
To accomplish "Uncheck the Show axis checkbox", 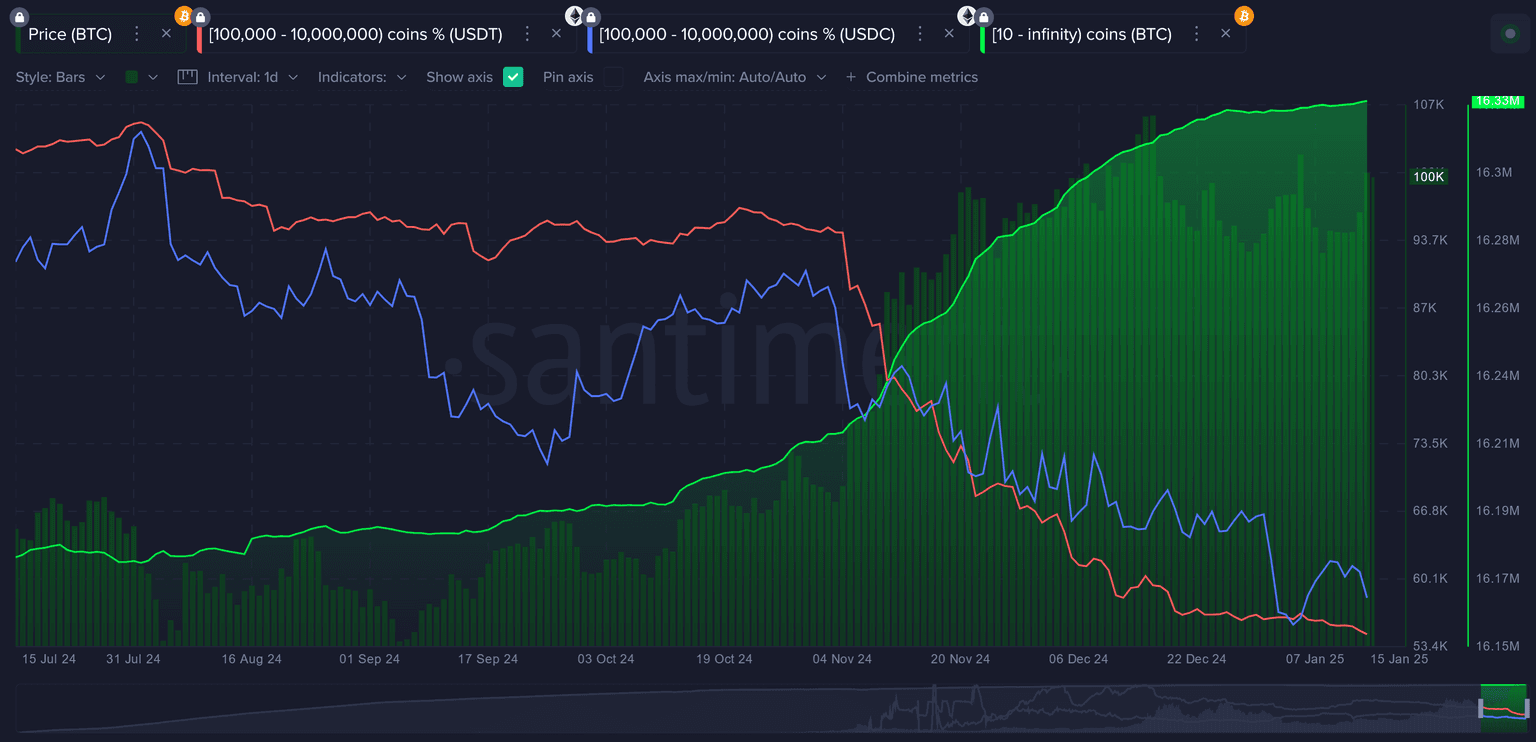I will pyautogui.click(x=513, y=77).
